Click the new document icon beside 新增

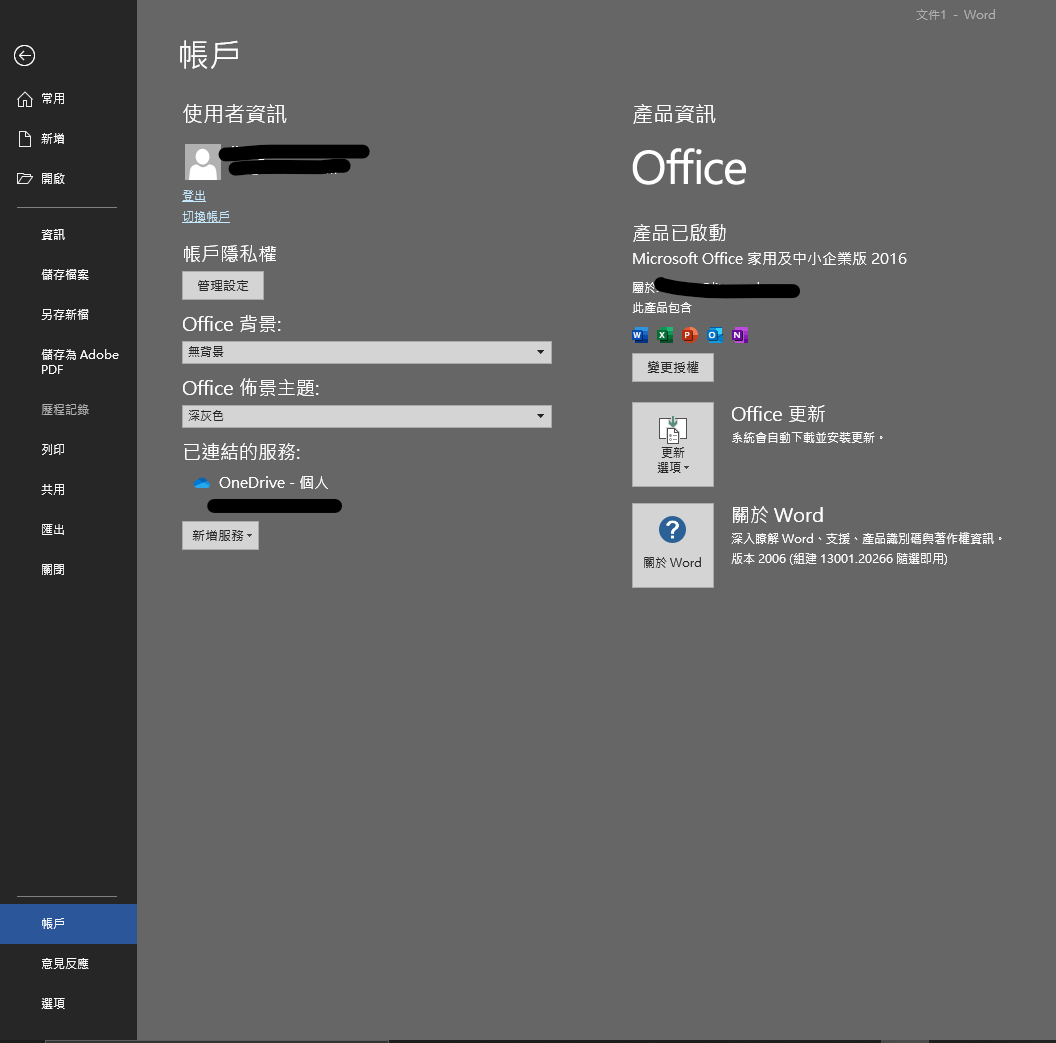point(25,139)
